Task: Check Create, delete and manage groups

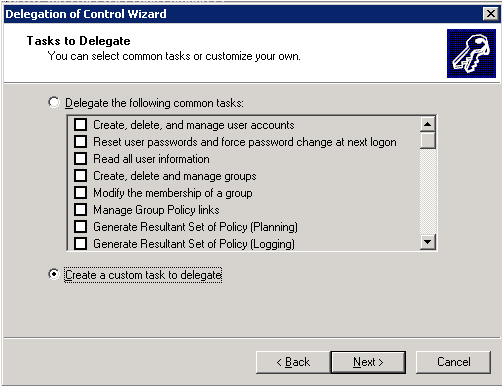Action: (80, 176)
